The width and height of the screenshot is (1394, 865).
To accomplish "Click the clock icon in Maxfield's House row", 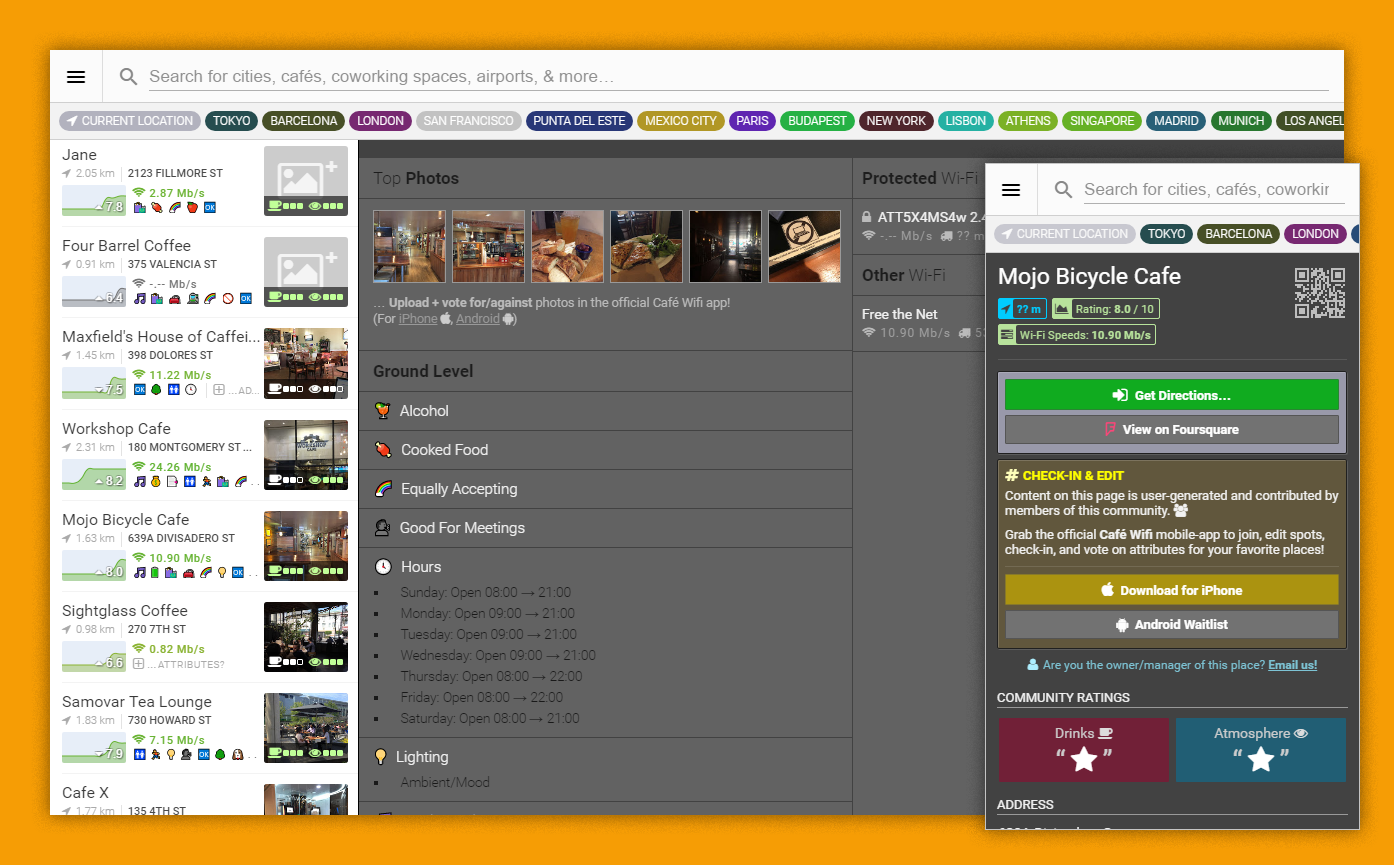I will click(x=191, y=389).
